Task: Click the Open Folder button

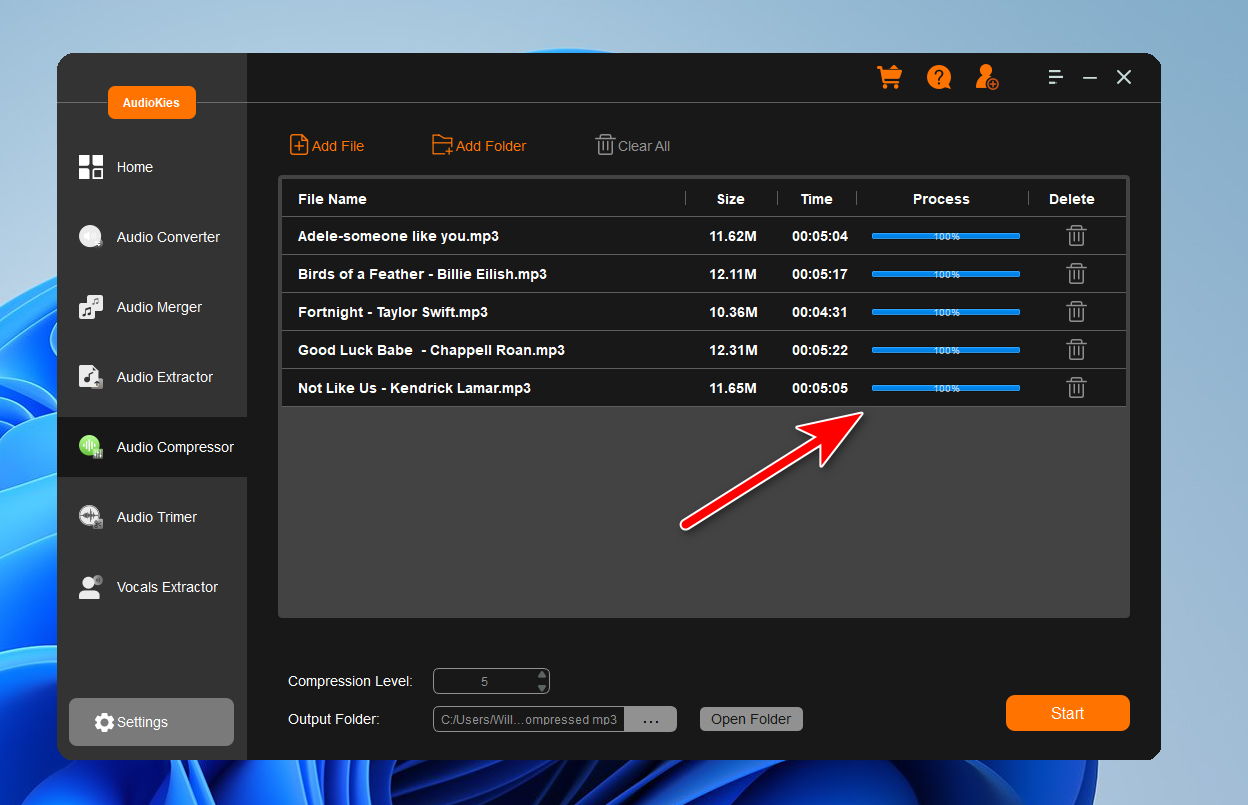Action: tap(751, 719)
